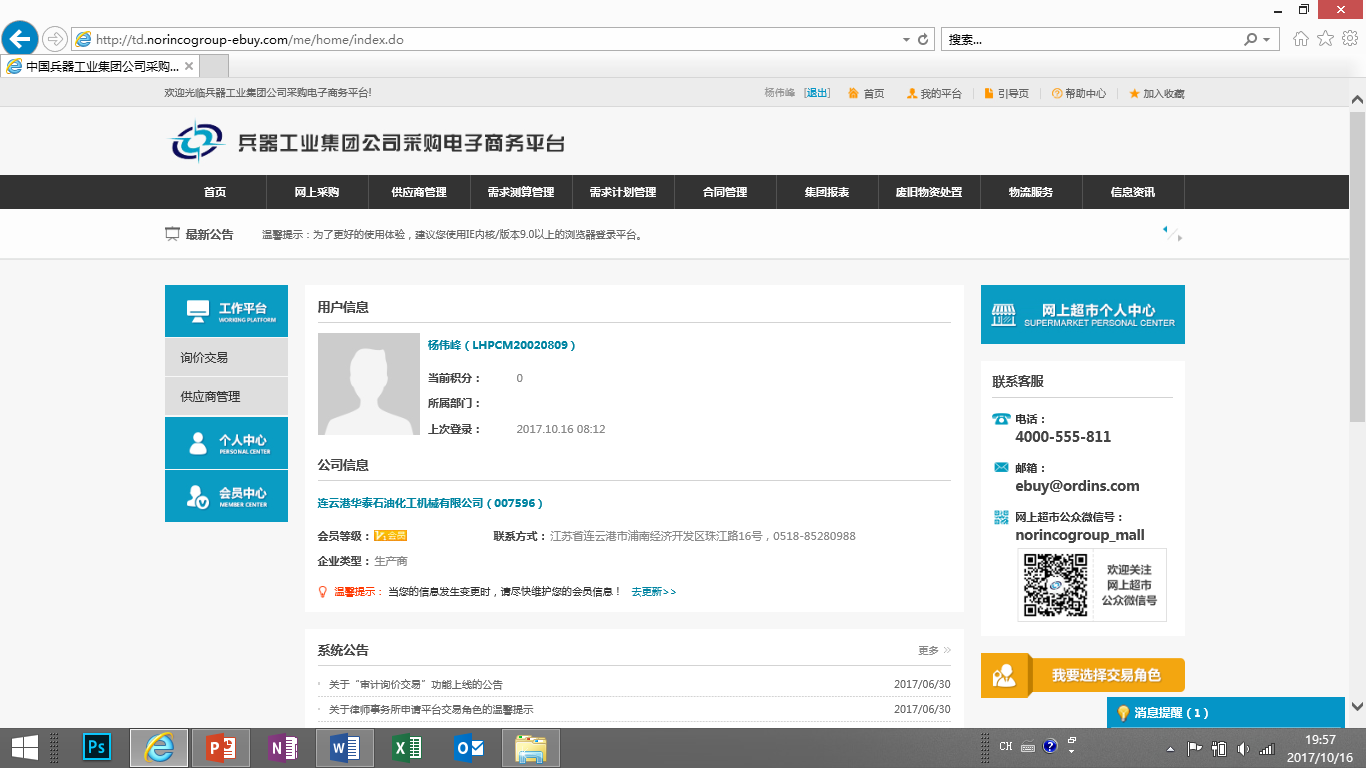
Task: Open 需求测算管理 navigation menu
Action: point(521,192)
